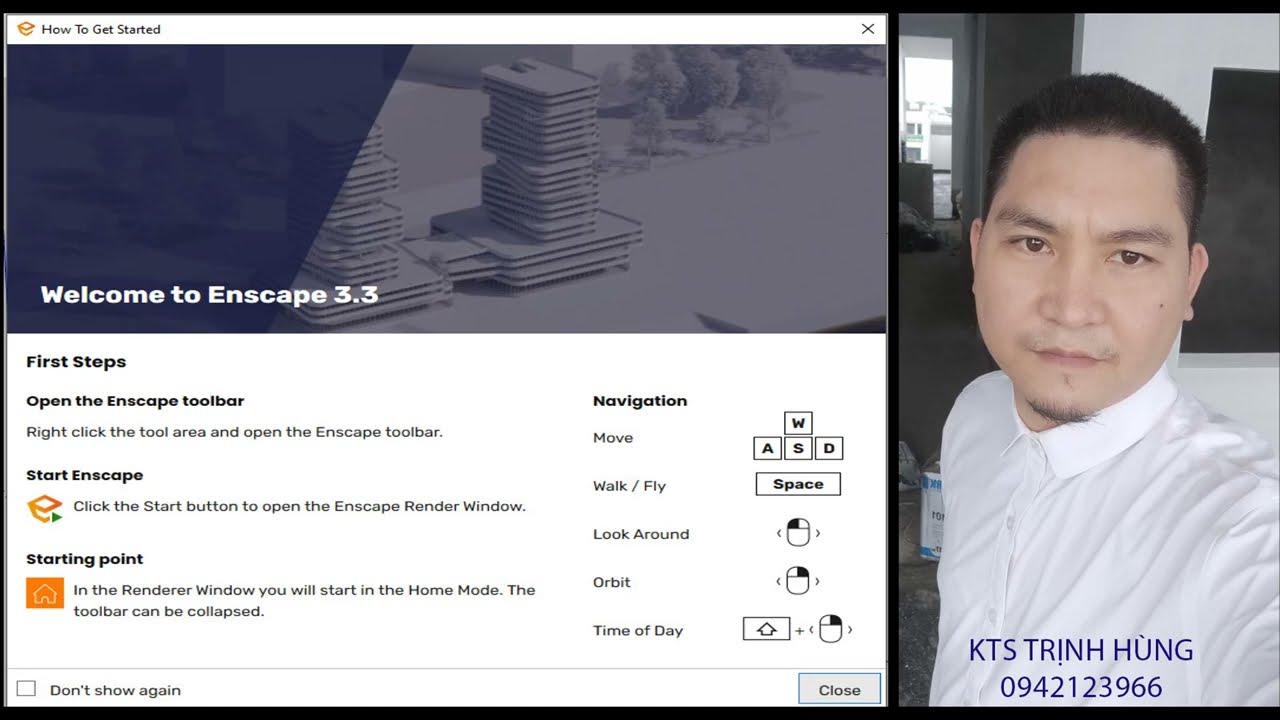Click the Space key icon
This screenshot has width=1280, height=720.
pos(798,484)
